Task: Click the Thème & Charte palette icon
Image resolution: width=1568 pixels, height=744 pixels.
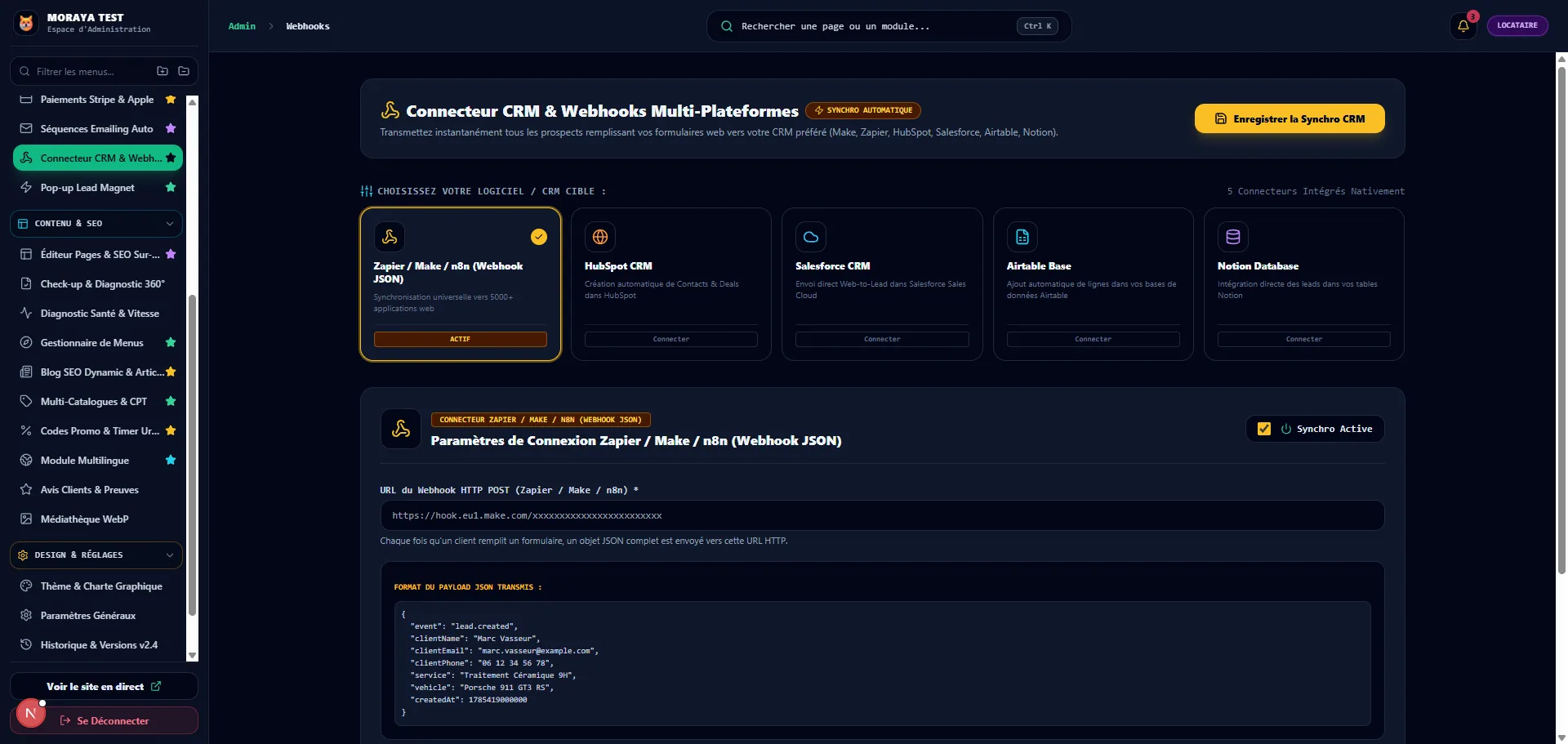Action: coord(26,586)
